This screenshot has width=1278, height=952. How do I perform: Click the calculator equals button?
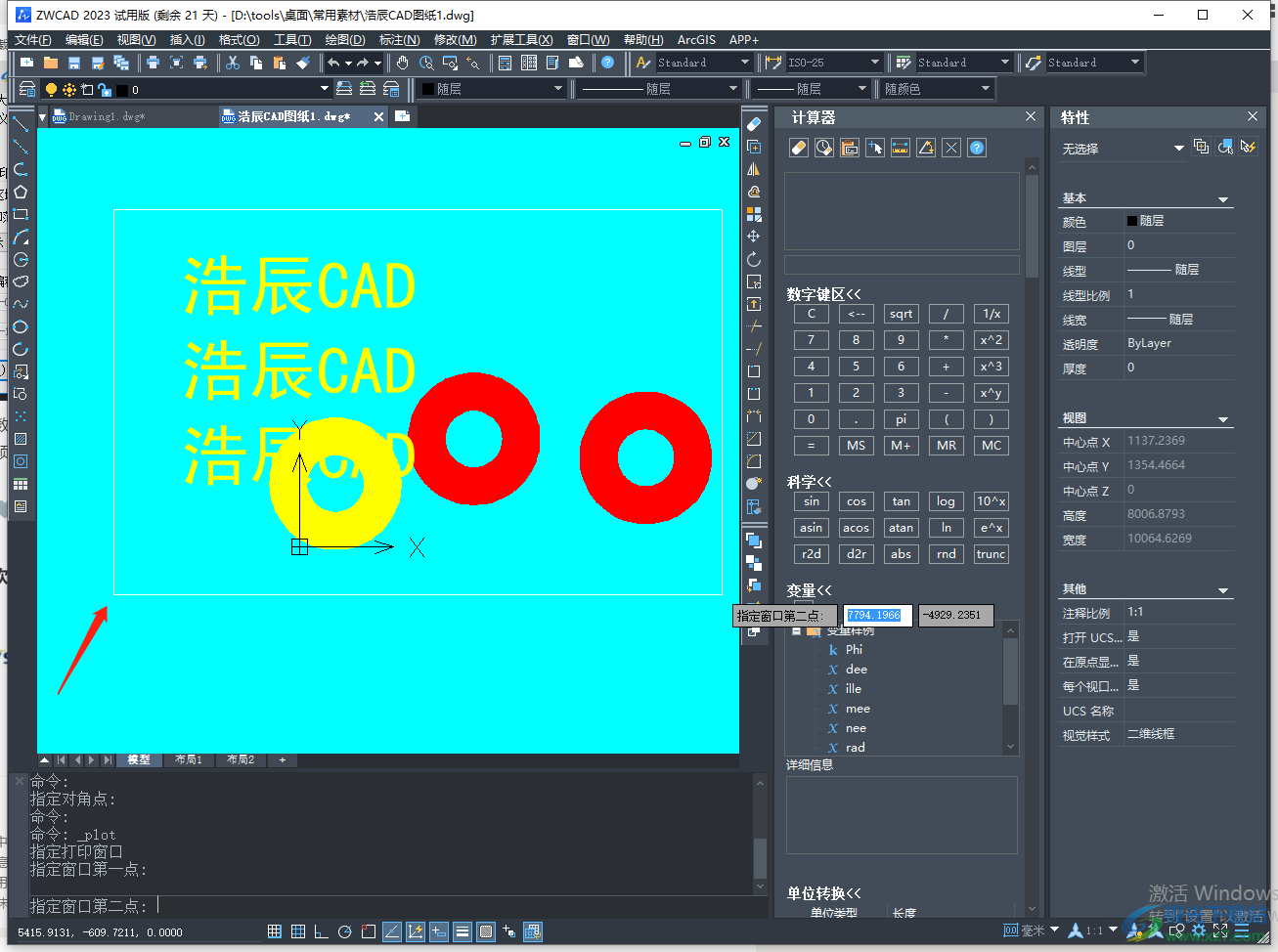[x=811, y=446]
